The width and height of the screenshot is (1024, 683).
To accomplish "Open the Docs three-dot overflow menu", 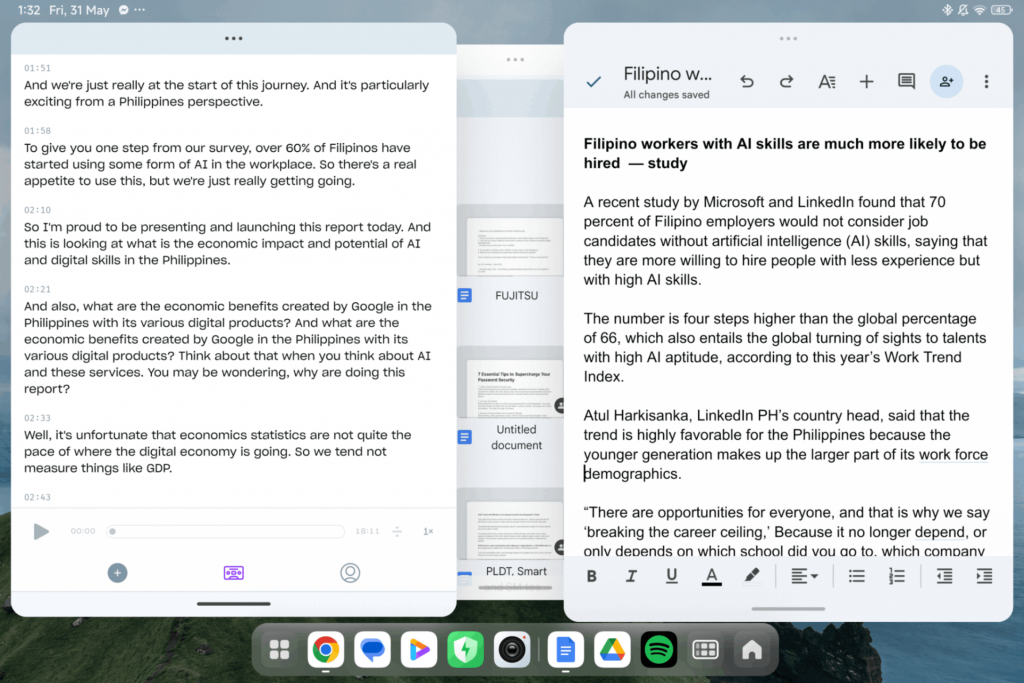I will 986,82.
